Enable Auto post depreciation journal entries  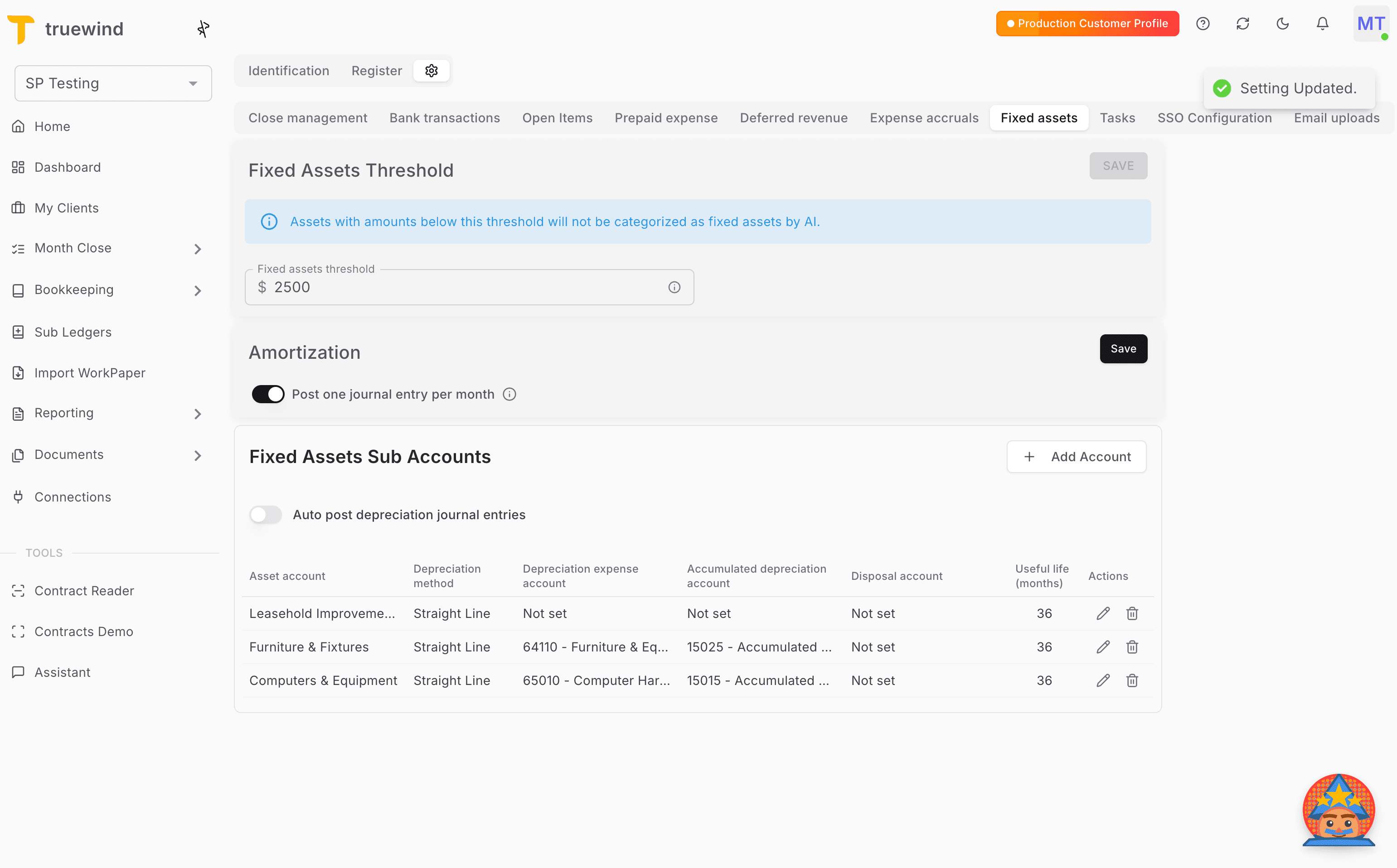(x=265, y=514)
